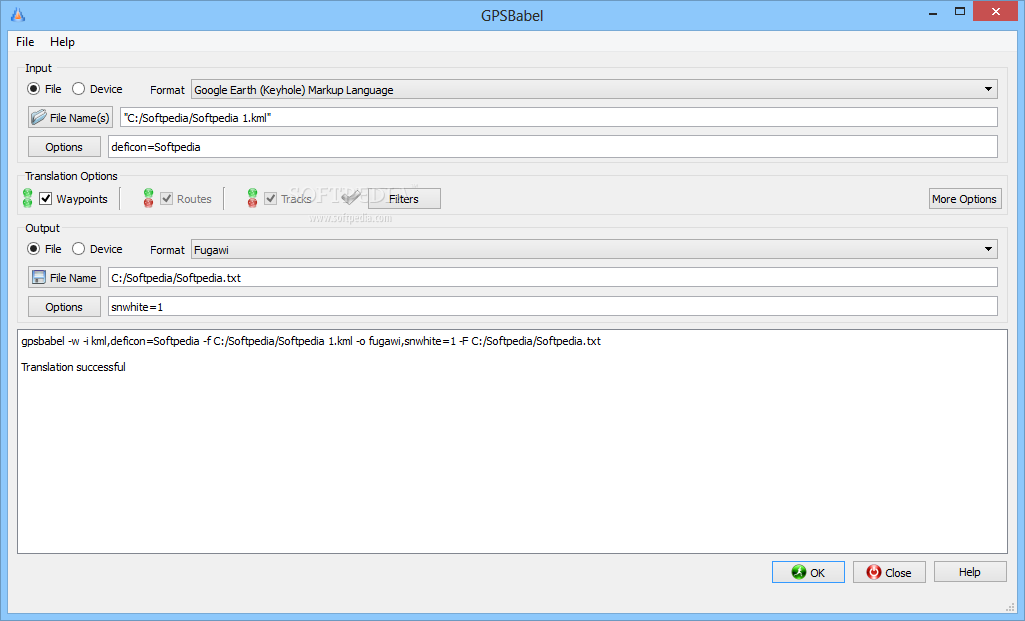1025x621 pixels.
Task: Open the Output Format dropdown showing Fugawi
Action: pyautogui.click(x=594, y=249)
